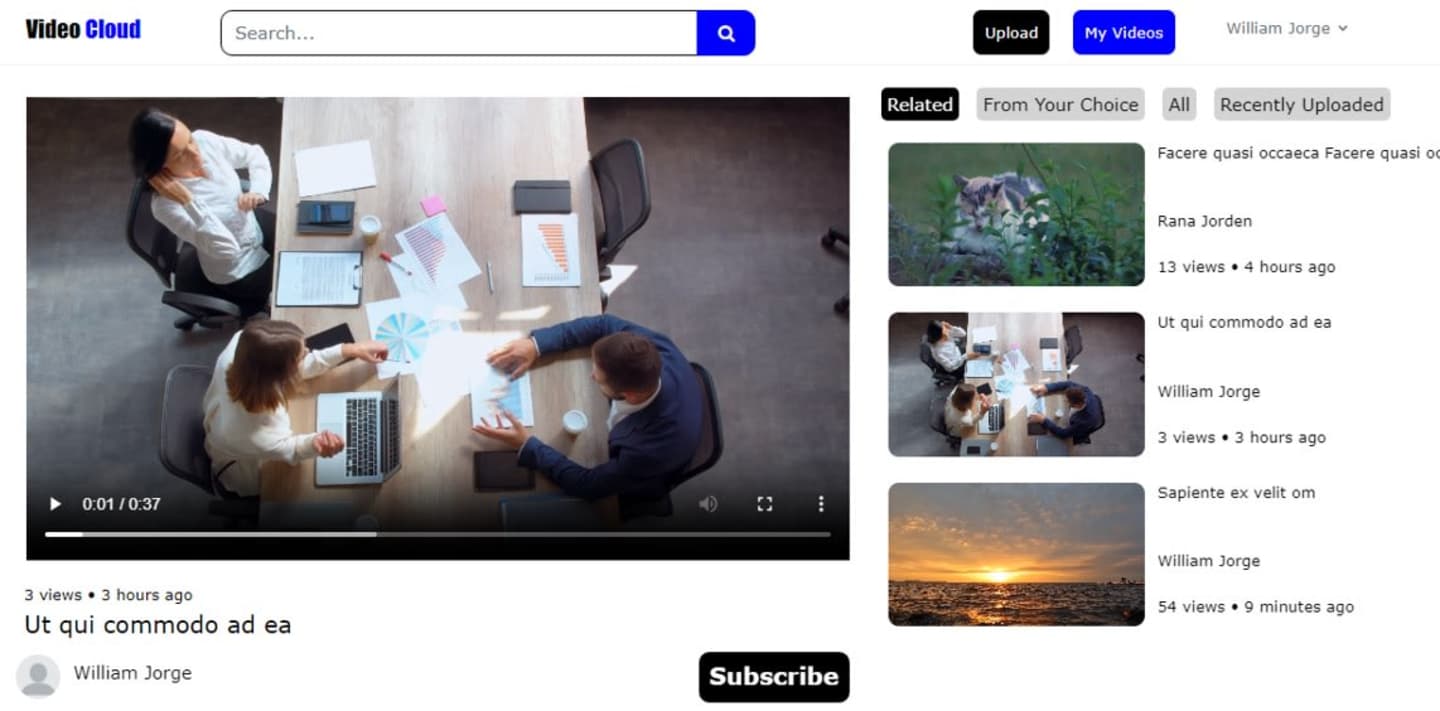Image resolution: width=1440 pixels, height=711 pixels.
Task: Click the main video title below player
Action: 158,625
